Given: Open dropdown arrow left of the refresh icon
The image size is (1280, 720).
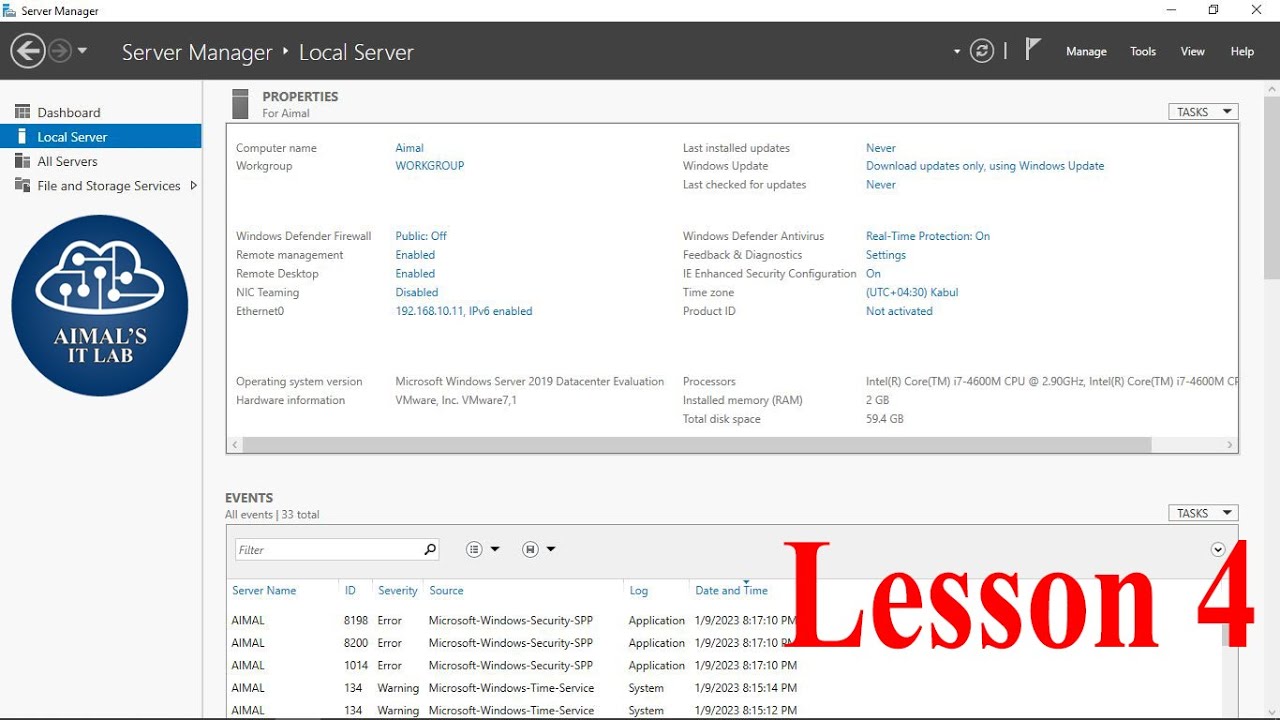Looking at the screenshot, I should tap(957, 52).
